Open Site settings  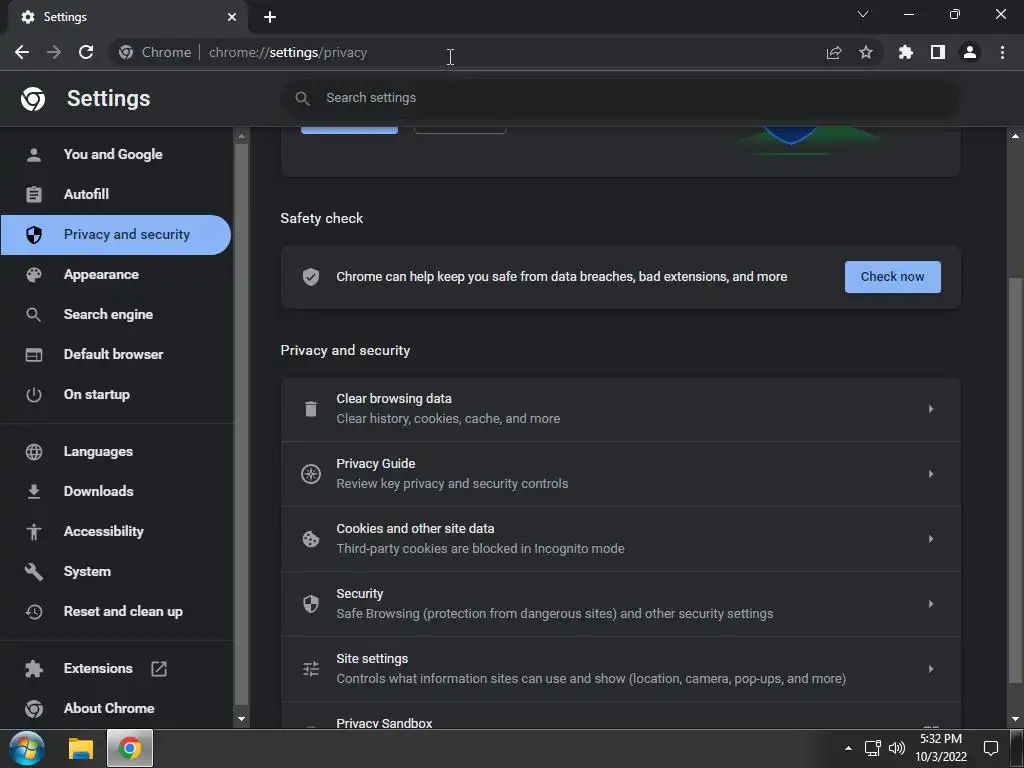tap(620, 669)
